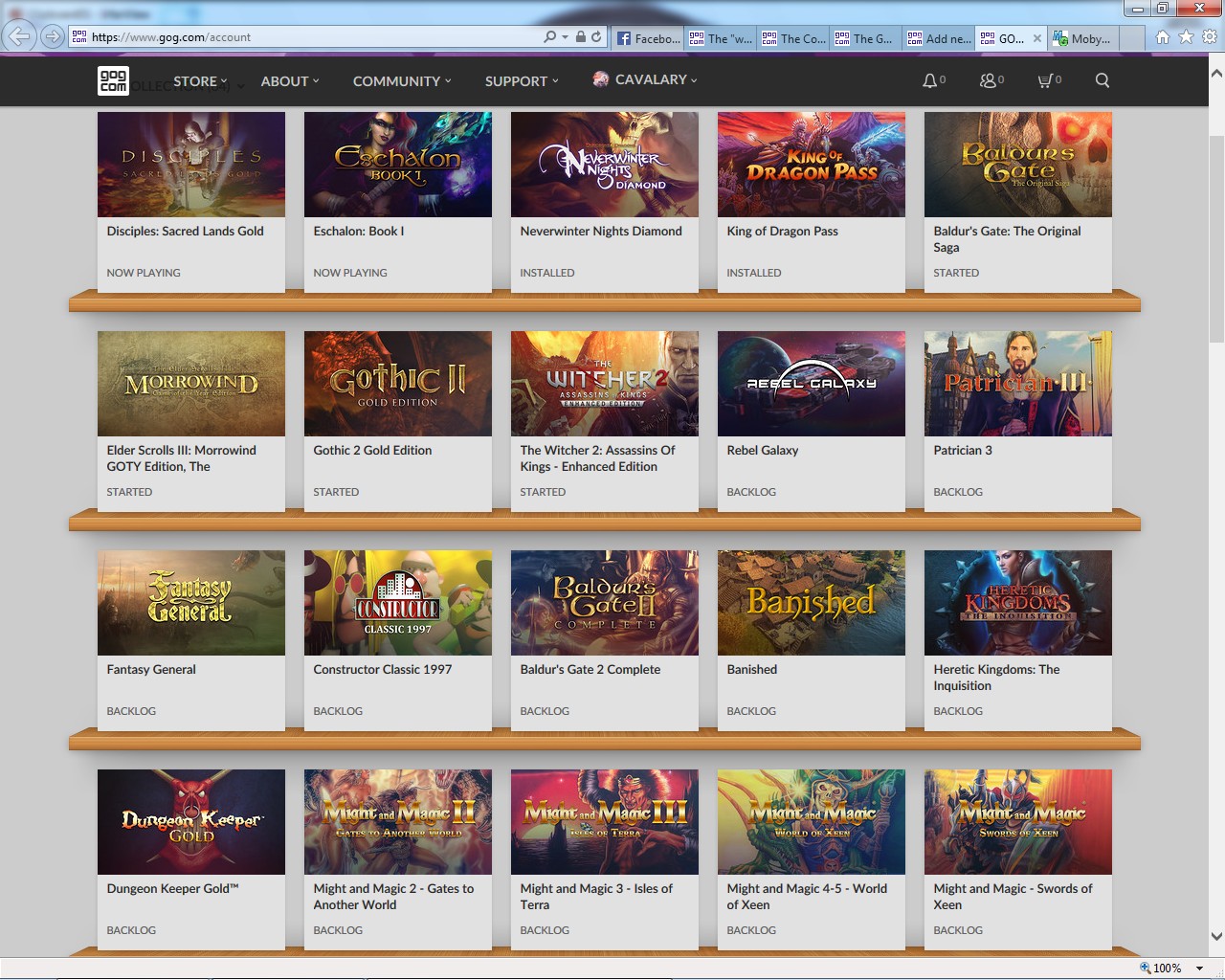Open Might and Magic III cover
The image size is (1225, 980).
(x=605, y=822)
